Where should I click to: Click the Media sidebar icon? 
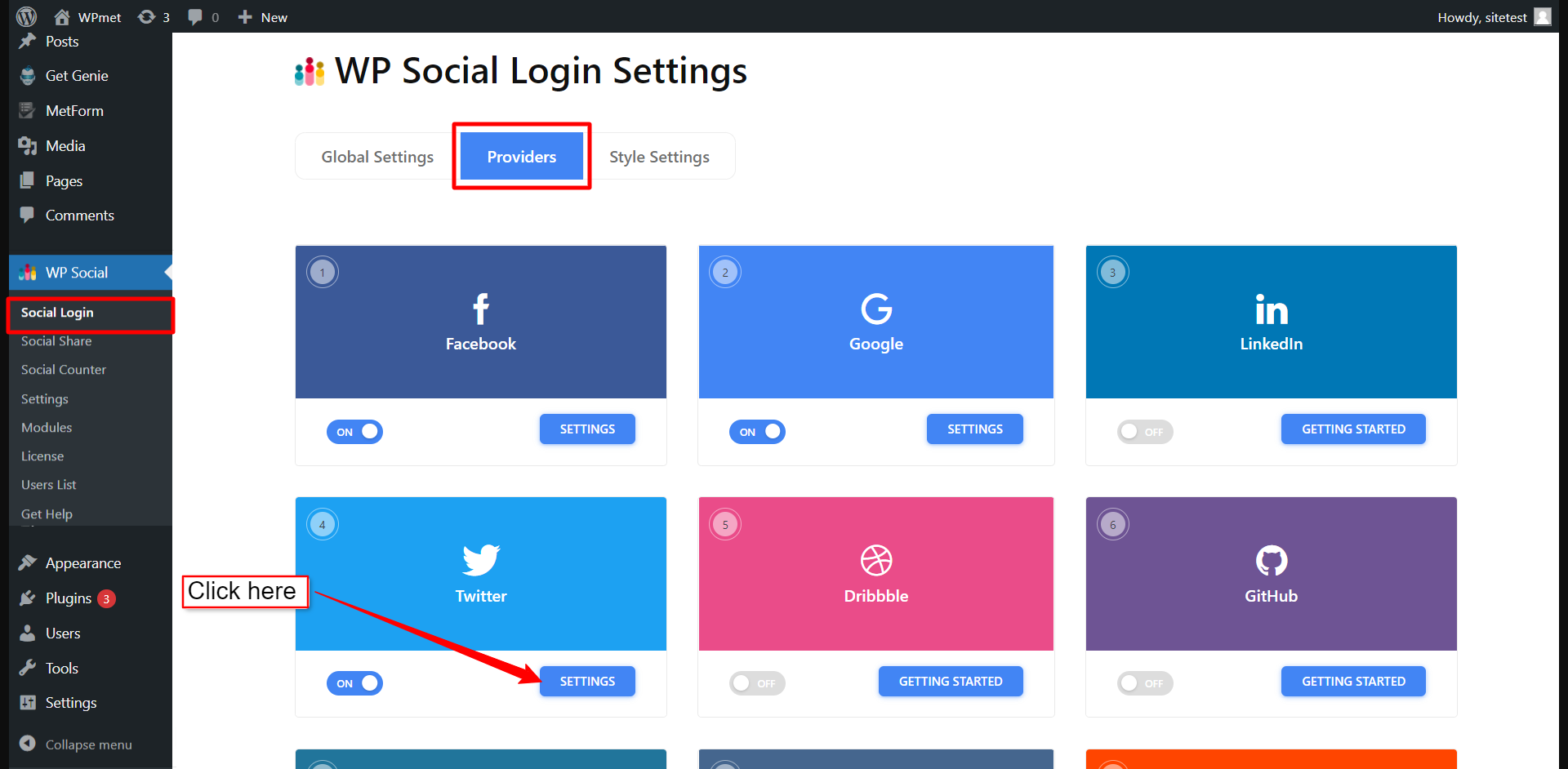pyautogui.click(x=28, y=145)
